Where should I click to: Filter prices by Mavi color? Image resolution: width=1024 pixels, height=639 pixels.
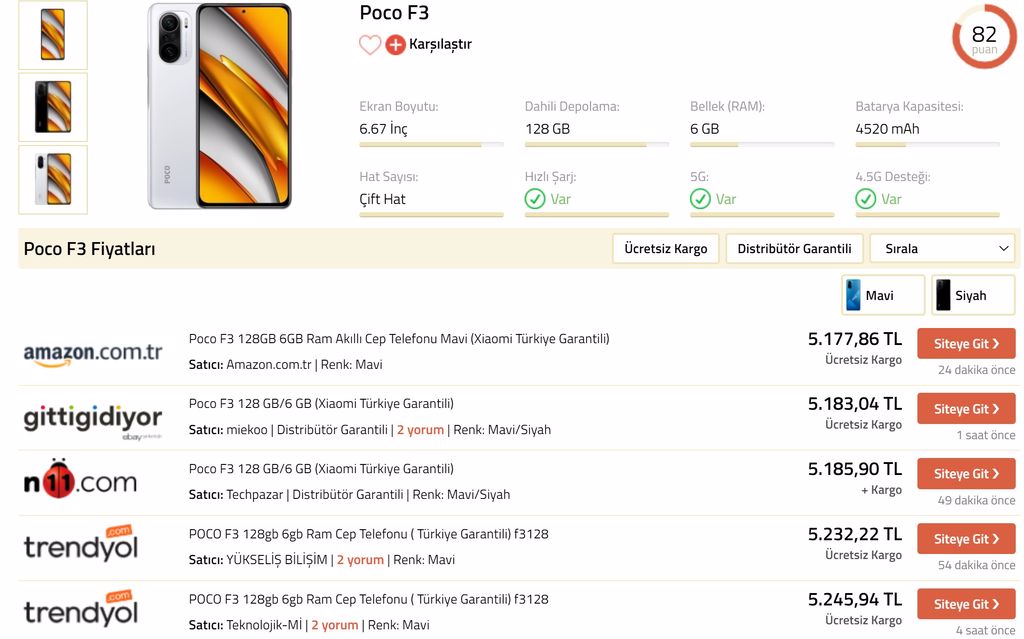pos(883,295)
